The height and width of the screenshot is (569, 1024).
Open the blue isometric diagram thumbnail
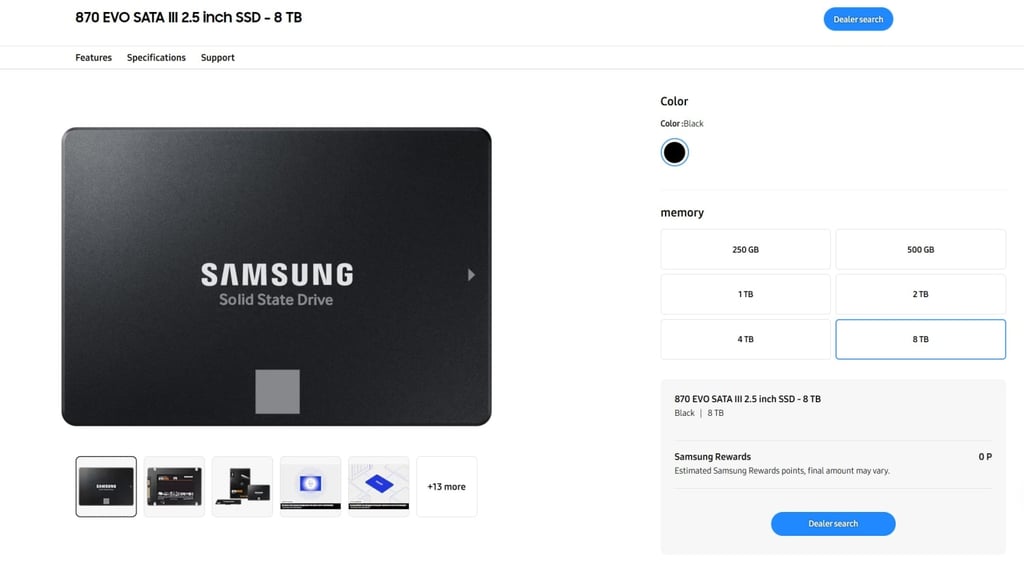[379, 487]
